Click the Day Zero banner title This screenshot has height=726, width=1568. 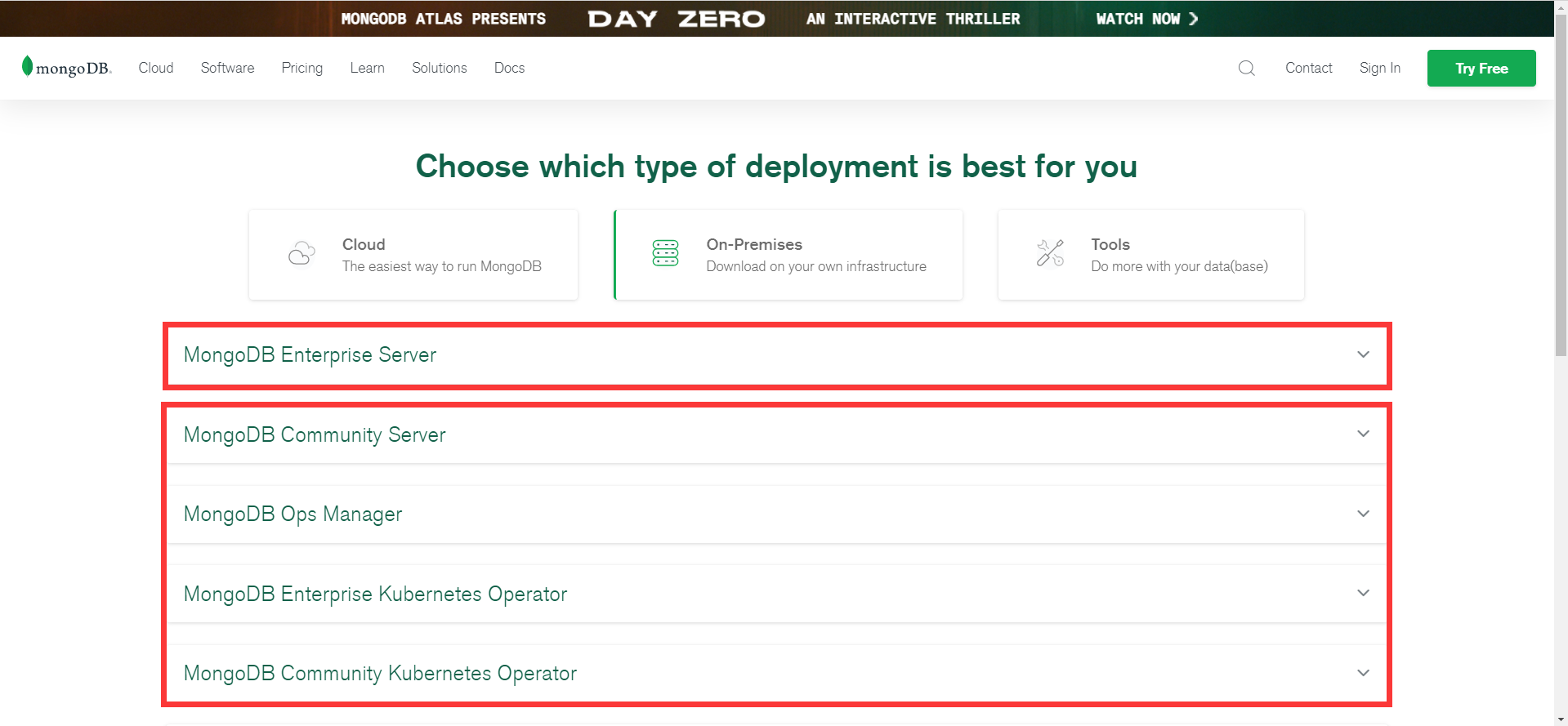pyautogui.click(x=677, y=19)
